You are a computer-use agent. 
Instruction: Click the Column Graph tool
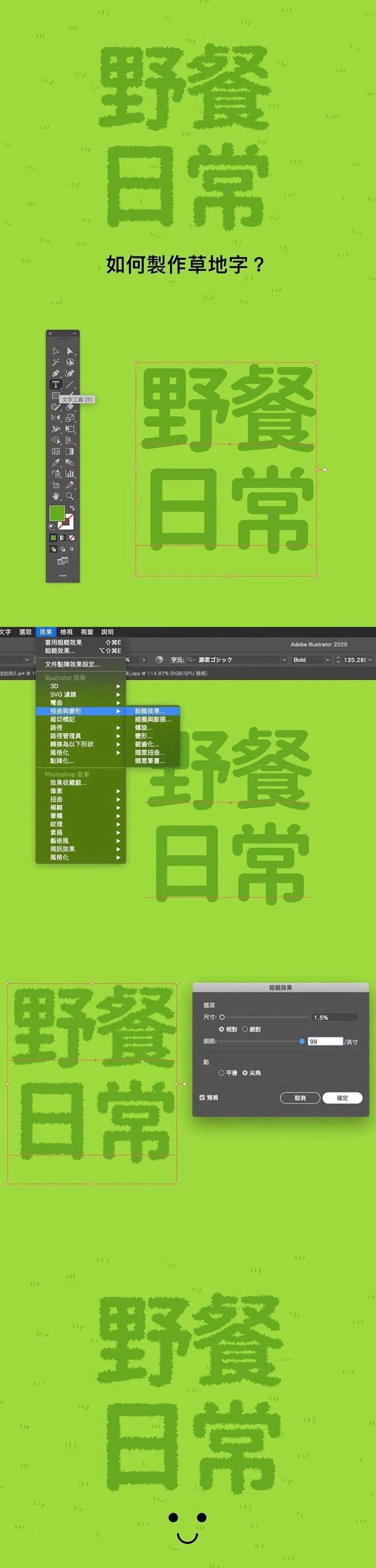coord(70,474)
